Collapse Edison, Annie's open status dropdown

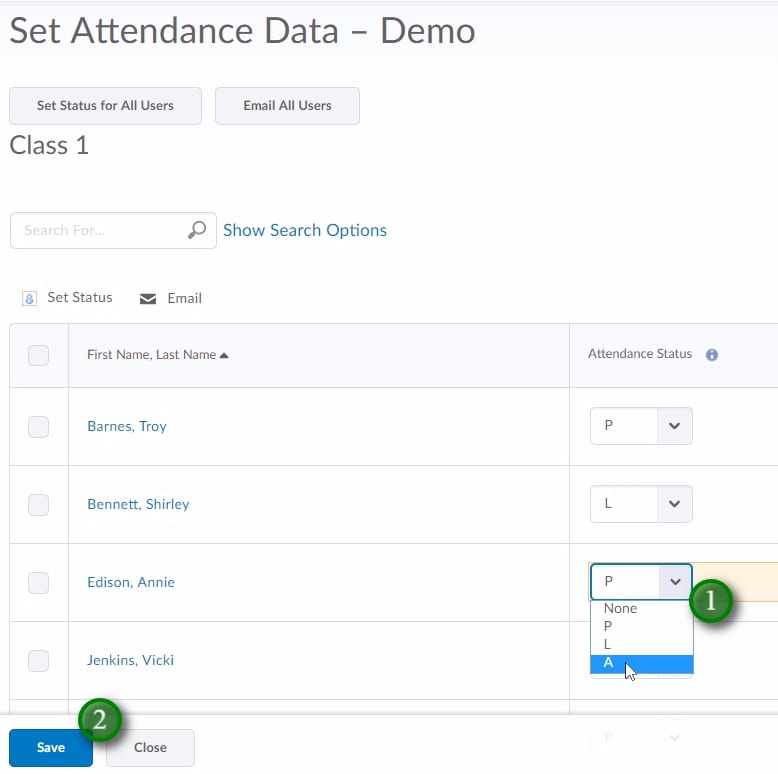(641, 582)
